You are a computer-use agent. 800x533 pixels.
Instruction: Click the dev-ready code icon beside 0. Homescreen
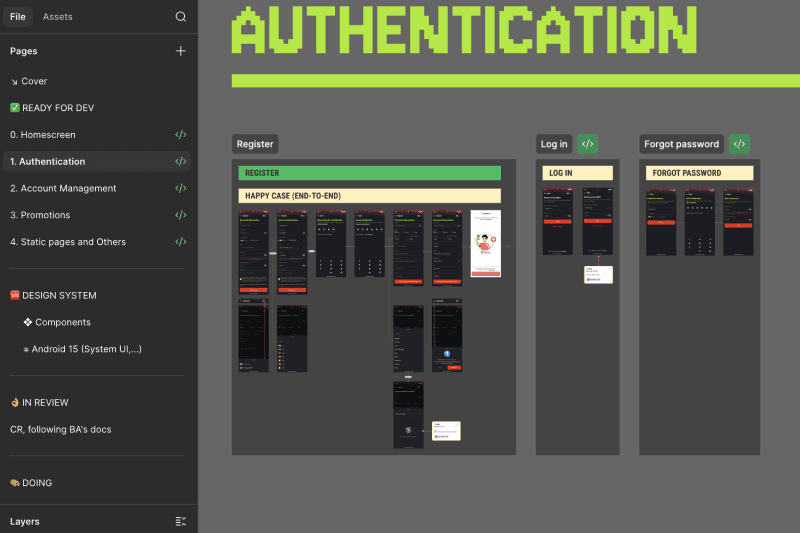[181, 135]
